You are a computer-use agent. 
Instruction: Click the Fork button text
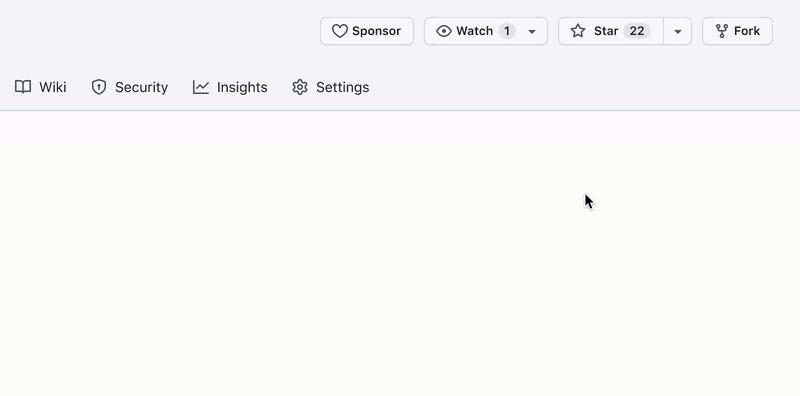pyautogui.click(x=747, y=31)
